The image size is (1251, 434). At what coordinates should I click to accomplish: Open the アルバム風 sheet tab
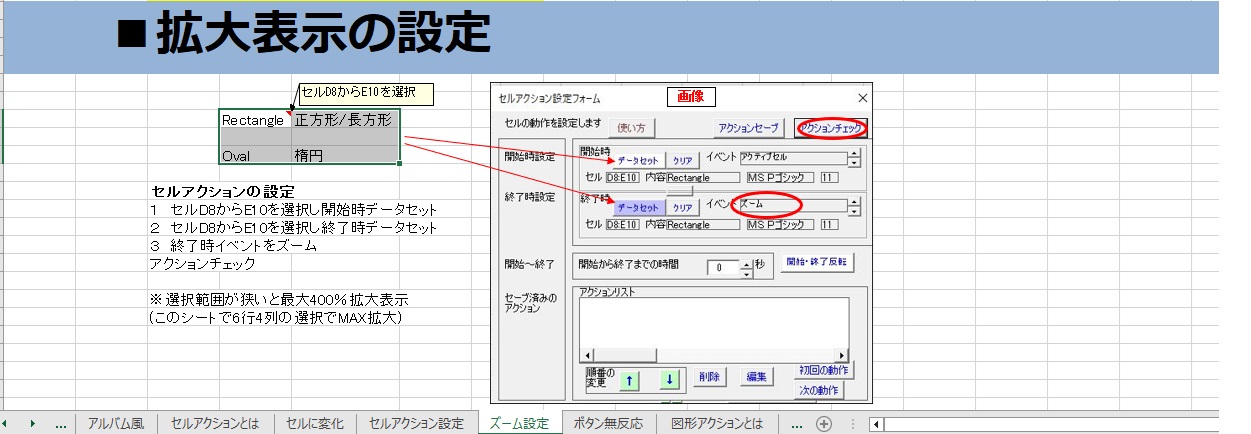[x=115, y=424]
